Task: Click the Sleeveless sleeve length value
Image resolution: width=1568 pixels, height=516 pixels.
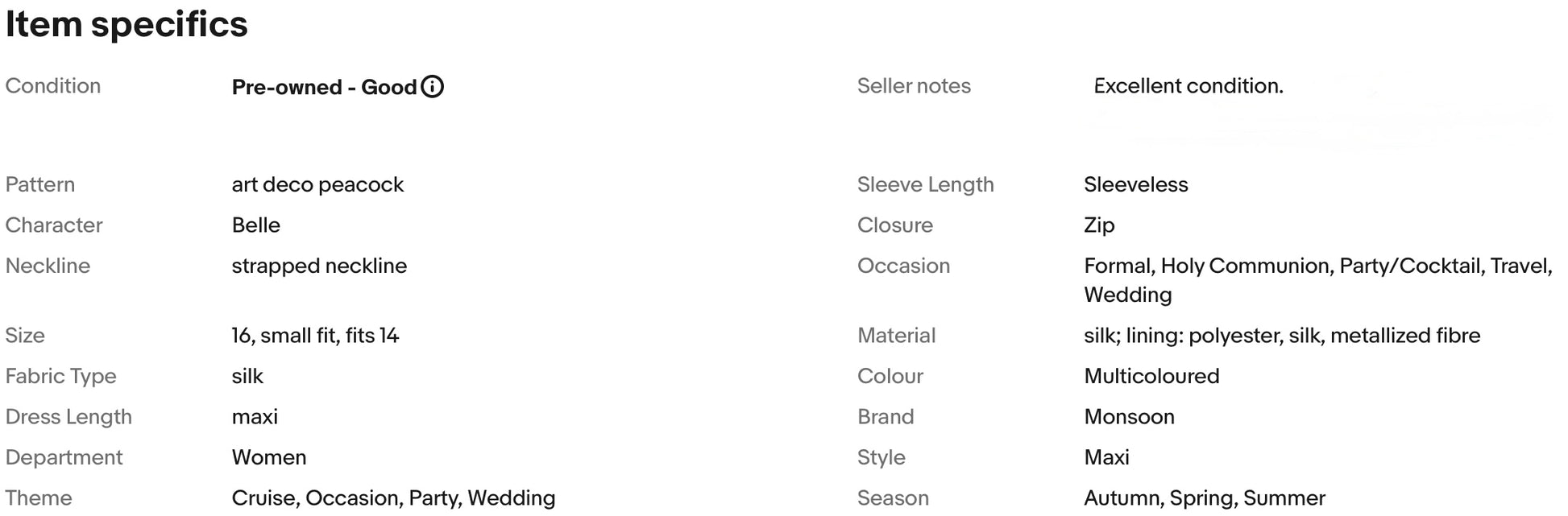Action: (1135, 185)
